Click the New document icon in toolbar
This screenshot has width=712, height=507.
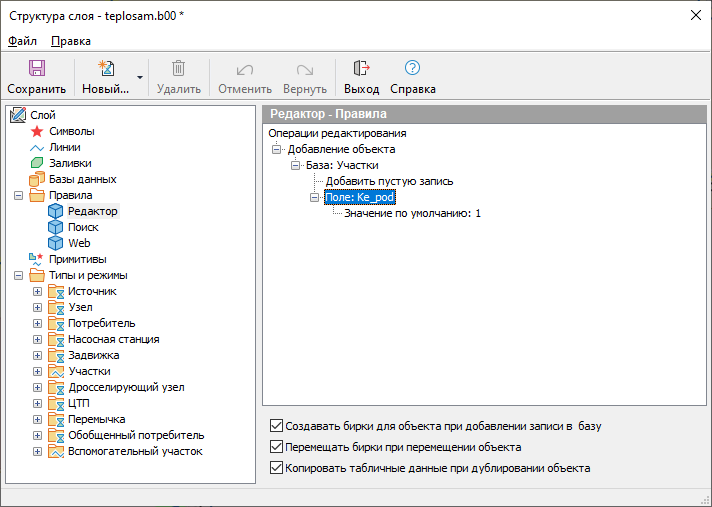(x=106, y=69)
